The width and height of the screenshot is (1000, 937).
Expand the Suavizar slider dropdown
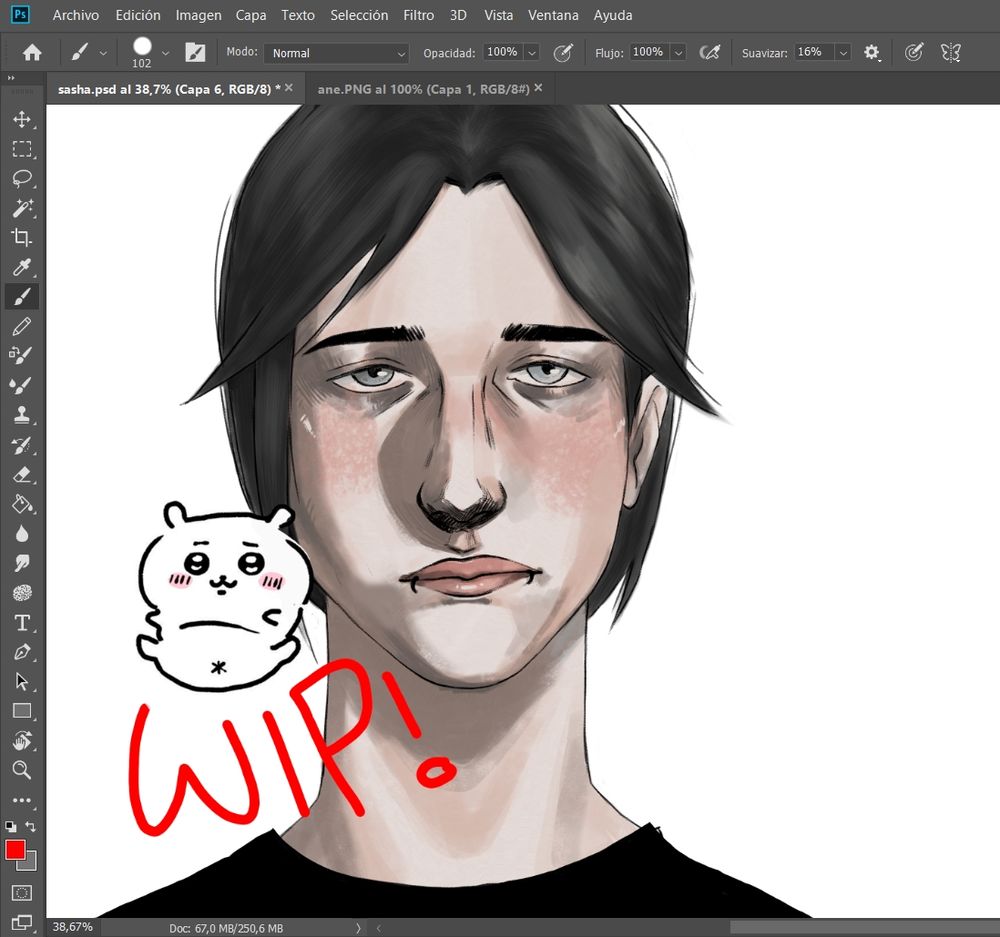pyautogui.click(x=843, y=53)
